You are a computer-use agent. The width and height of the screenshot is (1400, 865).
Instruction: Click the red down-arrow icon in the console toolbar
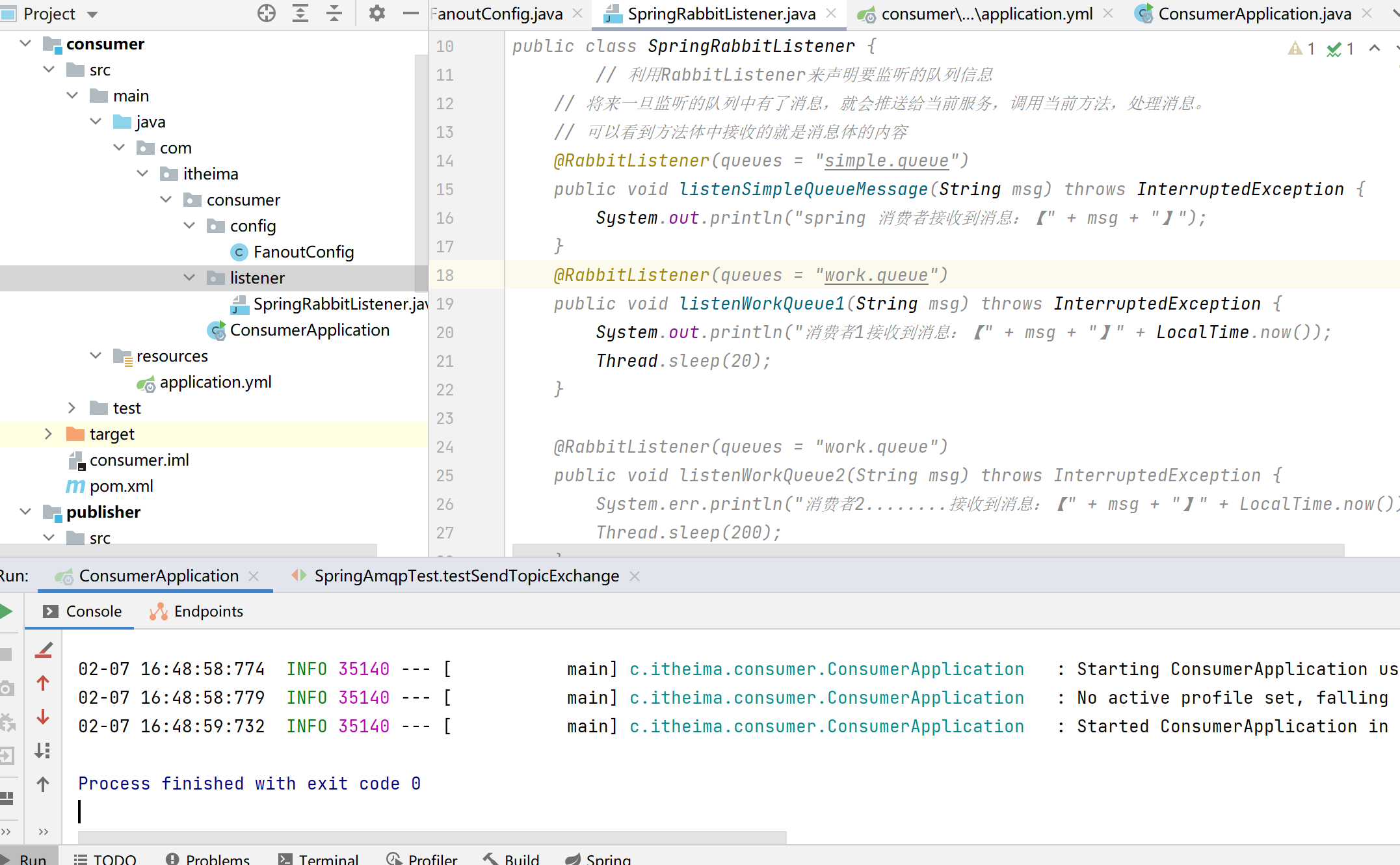pyautogui.click(x=44, y=717)
